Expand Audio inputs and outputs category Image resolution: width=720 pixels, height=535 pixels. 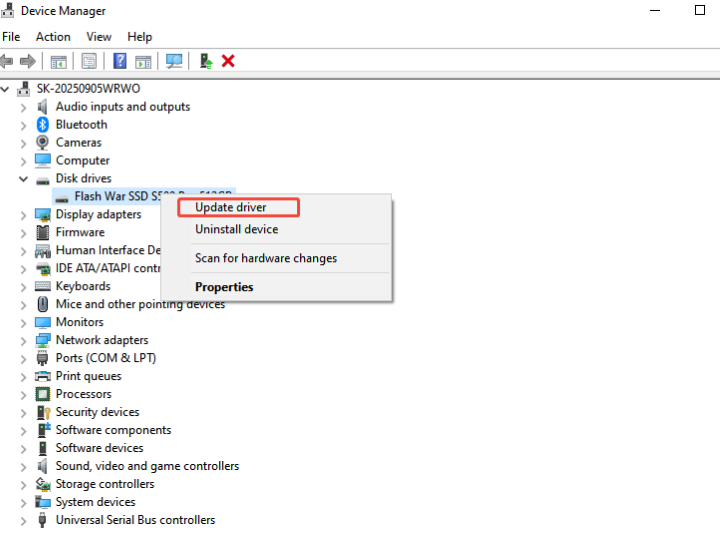click(x=23, y=107)
